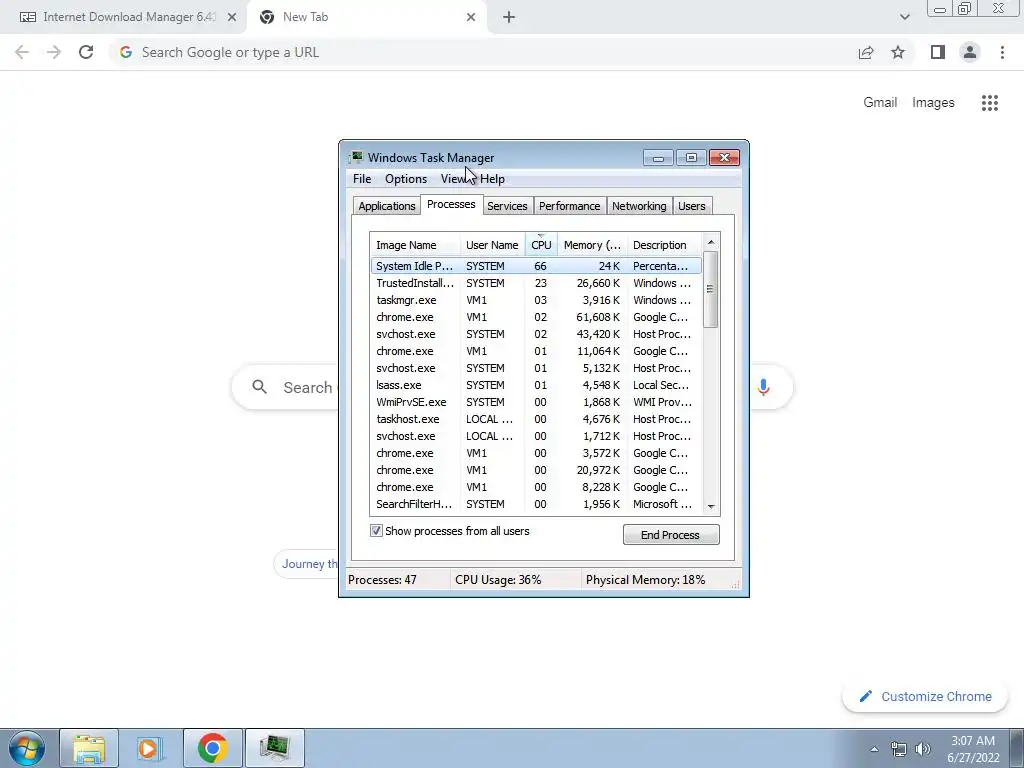Click the Google G icon in the address bar
The width and height of the screenshot is (1024, 768).
click(x=126, y=52)
